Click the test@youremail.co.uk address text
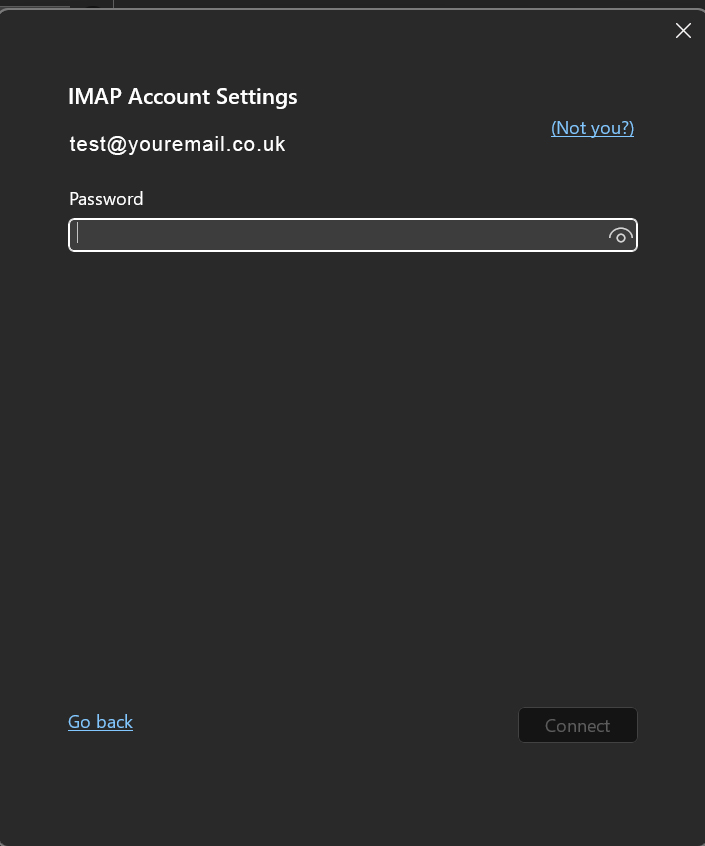 (x=177, y=144)
